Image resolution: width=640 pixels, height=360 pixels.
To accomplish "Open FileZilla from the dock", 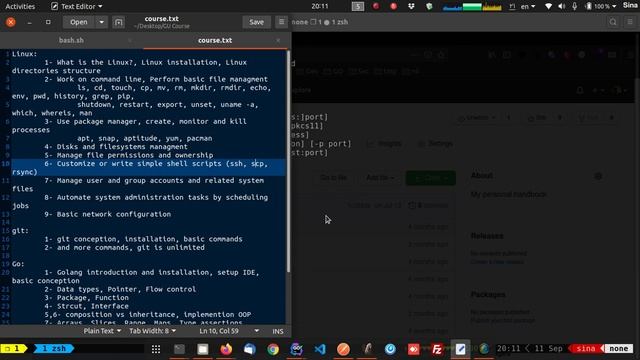I will click(x=437, y=349).
